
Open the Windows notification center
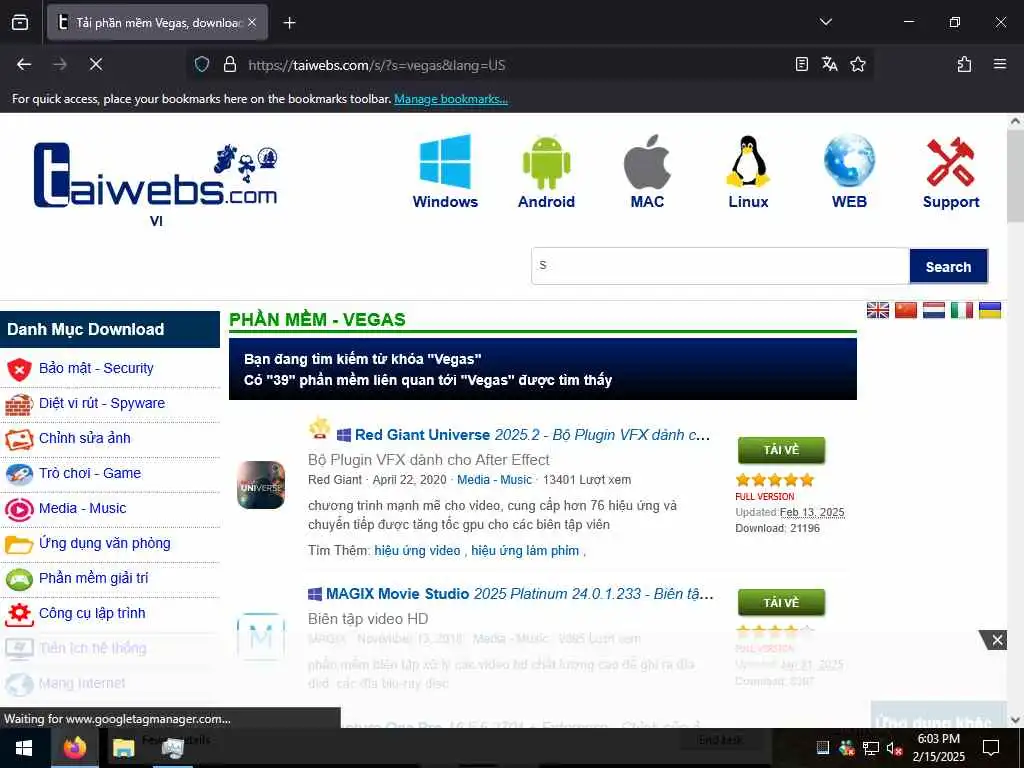[991, 748]
